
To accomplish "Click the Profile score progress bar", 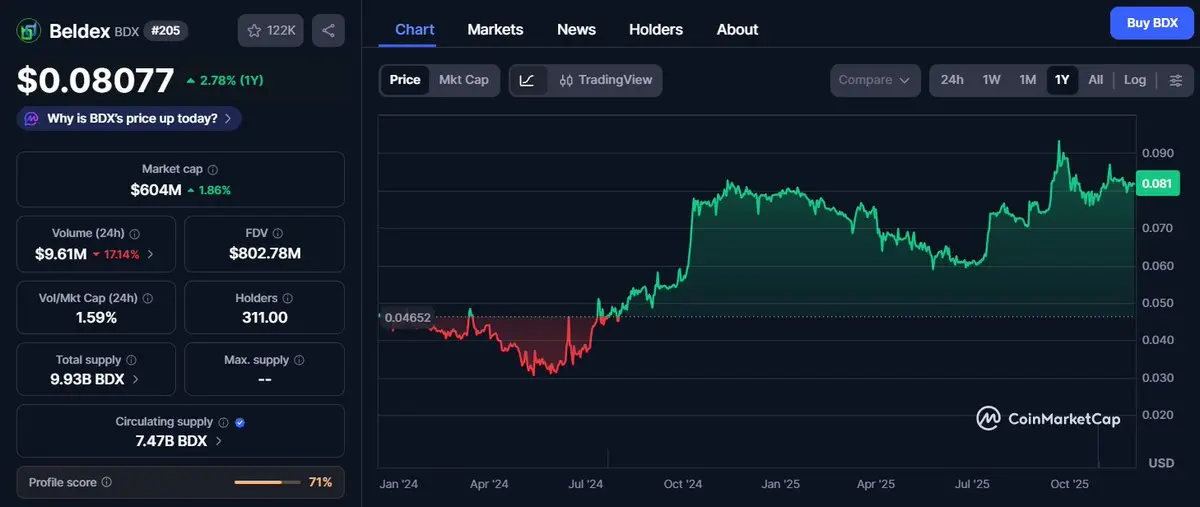I will 266,482.
